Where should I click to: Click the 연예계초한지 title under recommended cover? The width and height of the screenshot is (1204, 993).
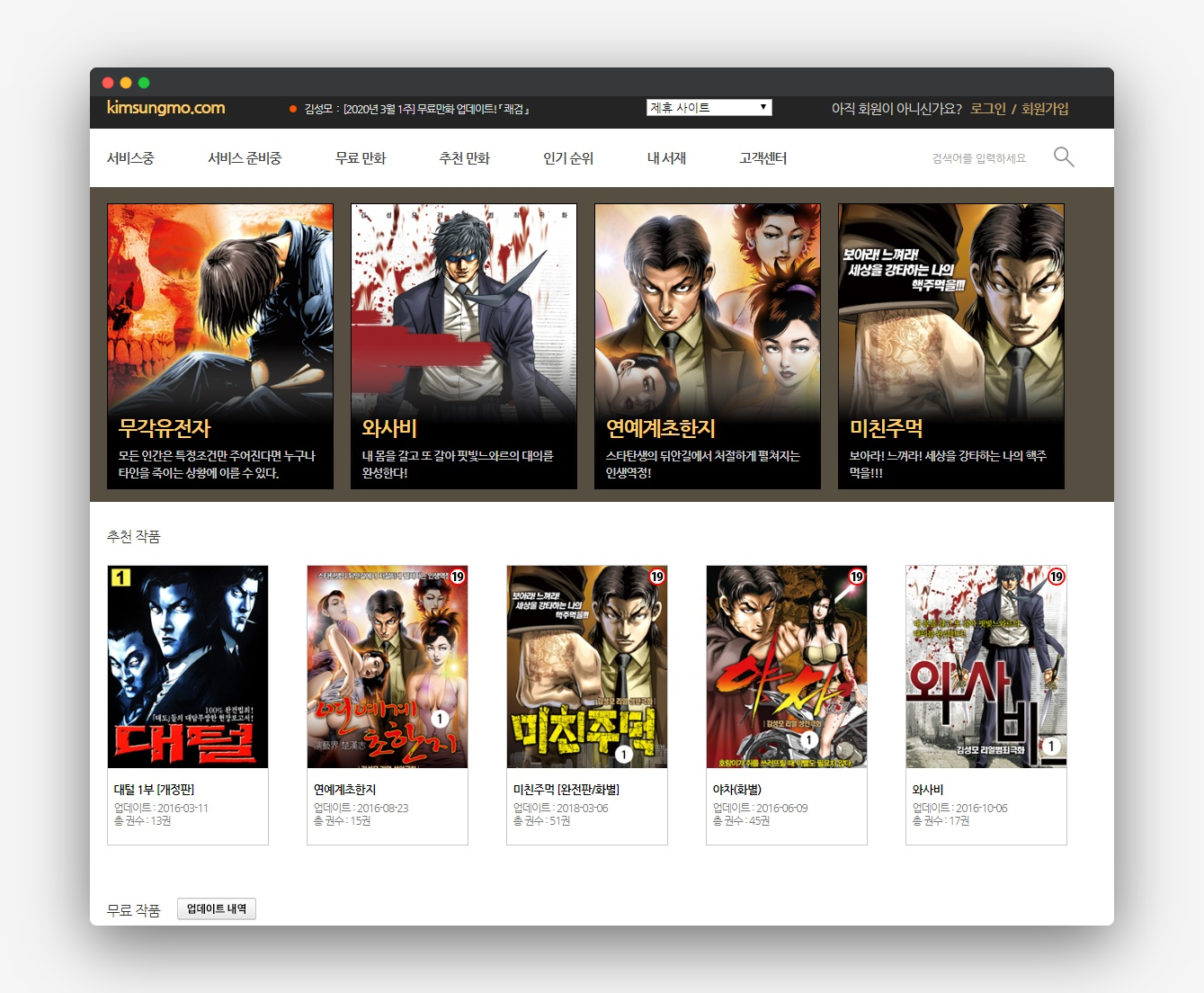(x=345, y=790)
